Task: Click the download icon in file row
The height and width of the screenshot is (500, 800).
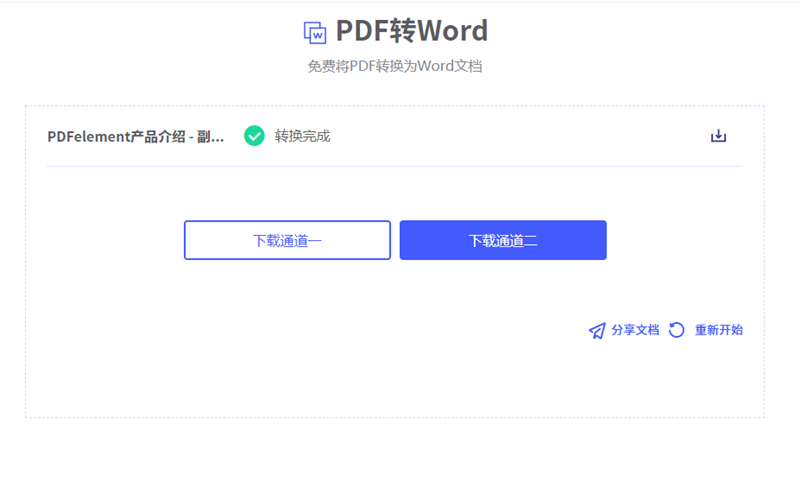Action: point(718,136)
